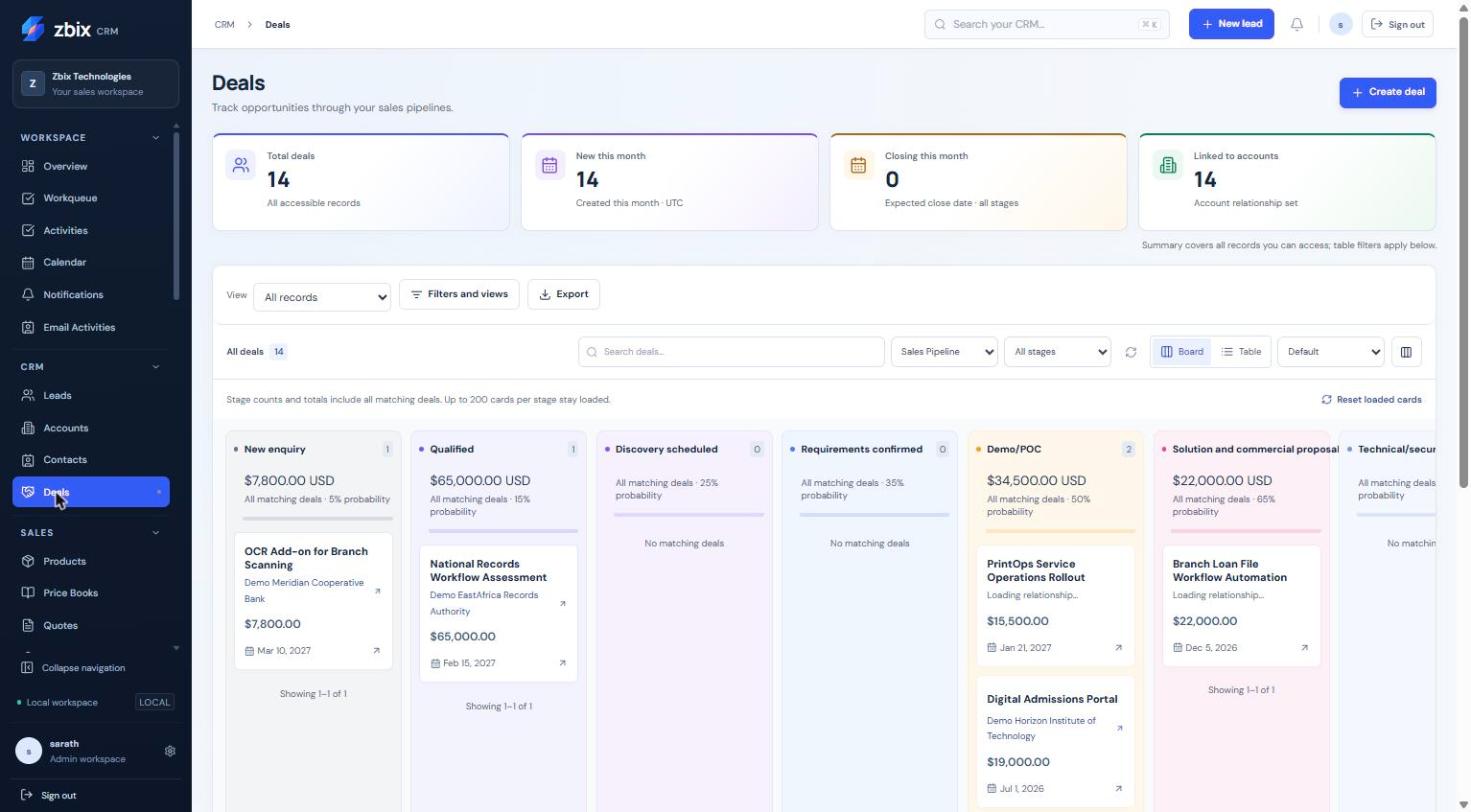
Task: Open the user avatar in top bar
Action: [x=1341, y=24]
